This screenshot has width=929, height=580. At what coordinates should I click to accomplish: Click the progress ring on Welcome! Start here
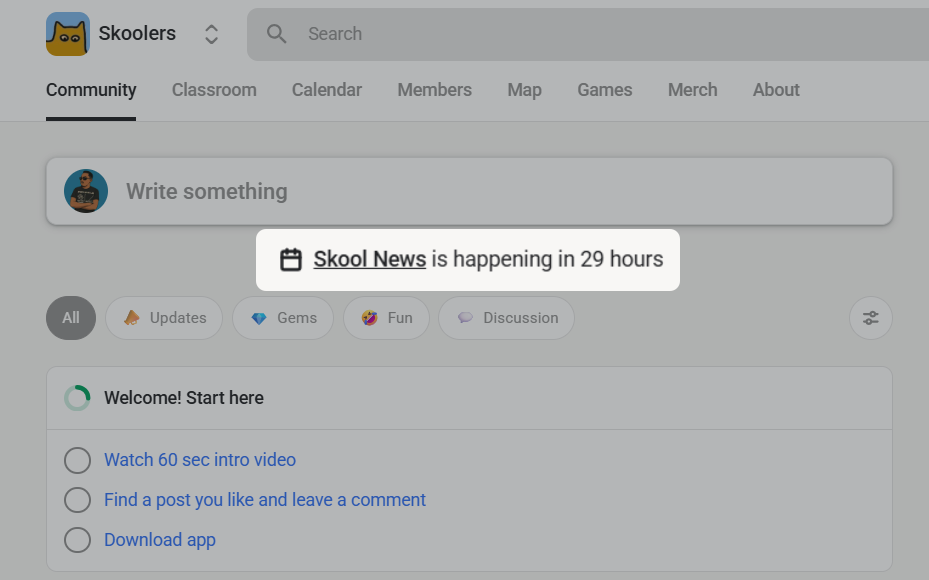coord(77,397)
